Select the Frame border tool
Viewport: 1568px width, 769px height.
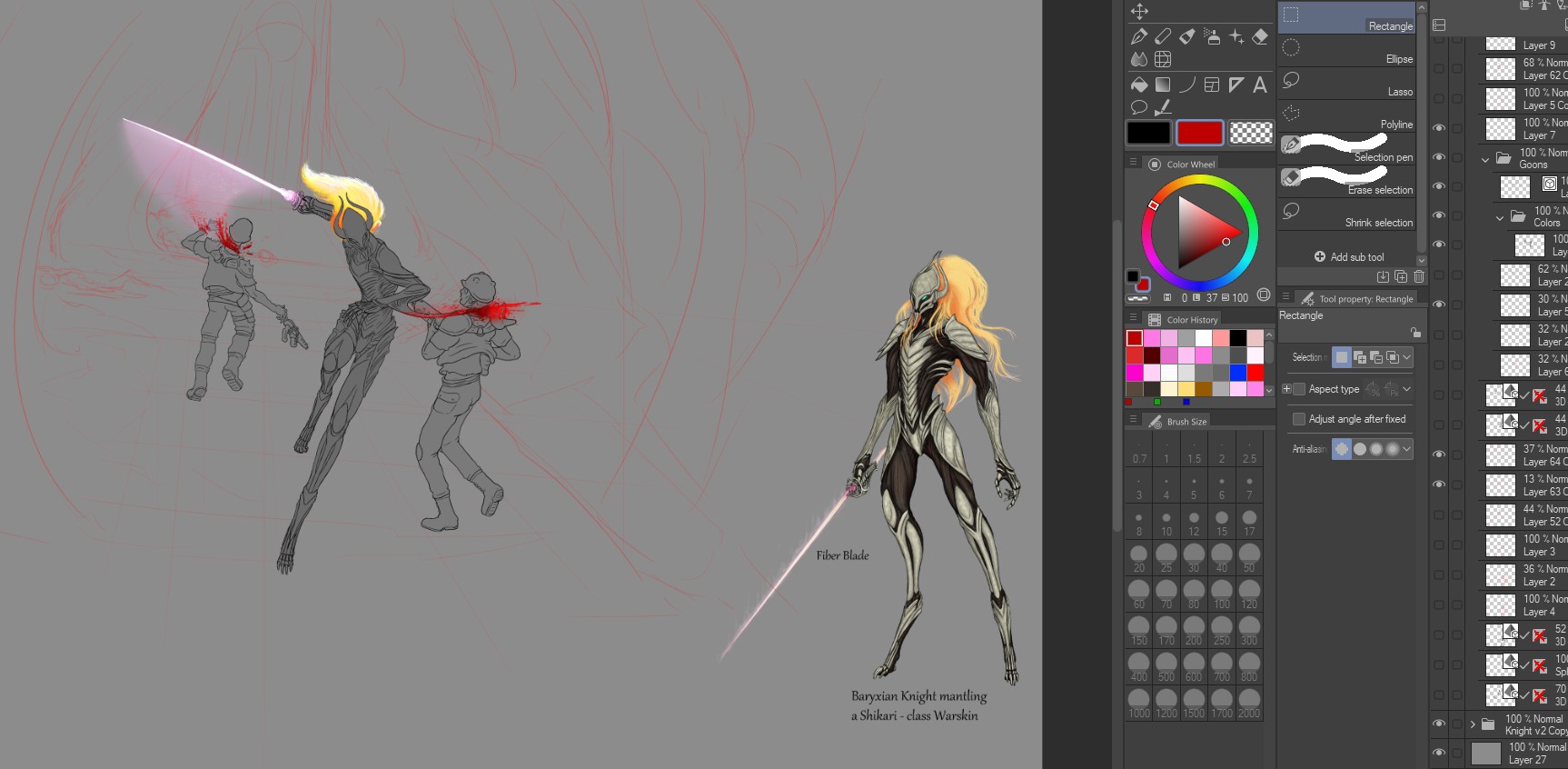[1212, 85]
